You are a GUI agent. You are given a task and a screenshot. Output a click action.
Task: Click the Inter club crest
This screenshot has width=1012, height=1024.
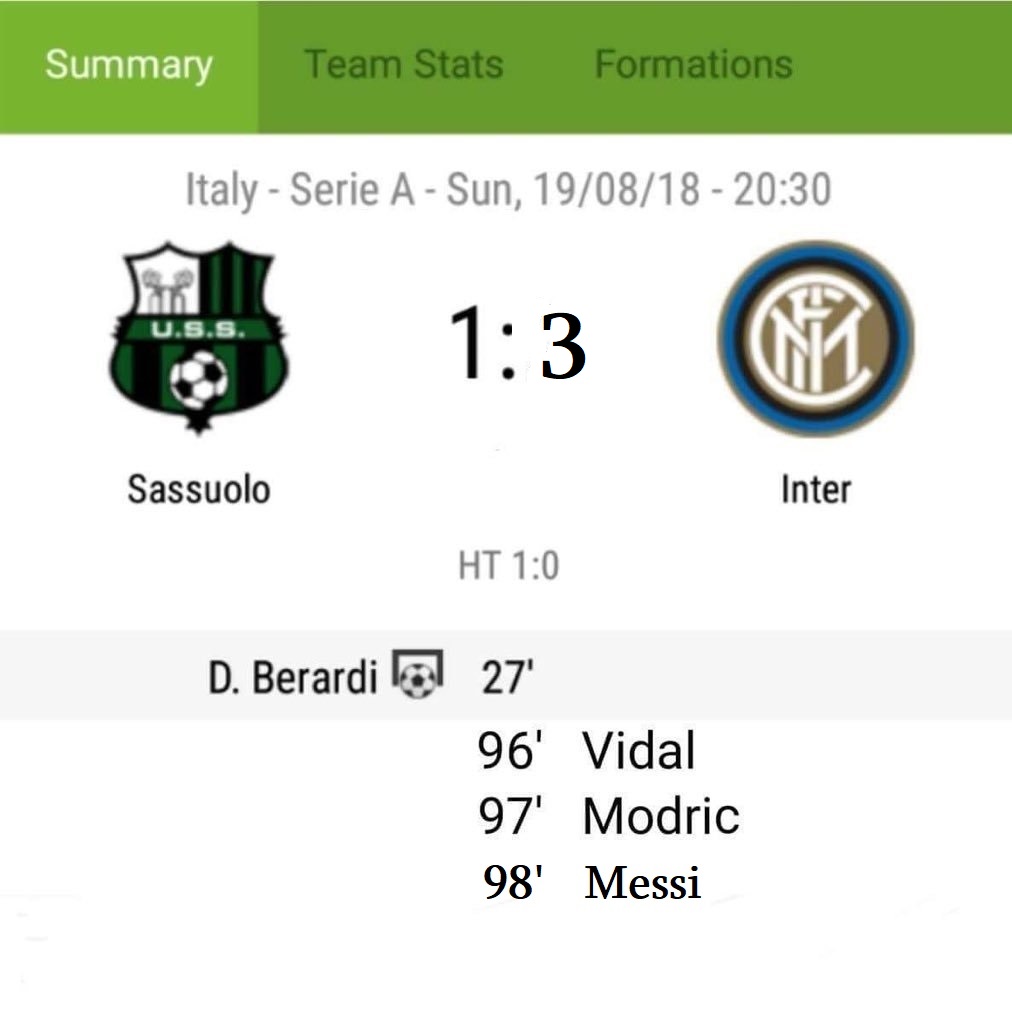click(x=815, y=338)
